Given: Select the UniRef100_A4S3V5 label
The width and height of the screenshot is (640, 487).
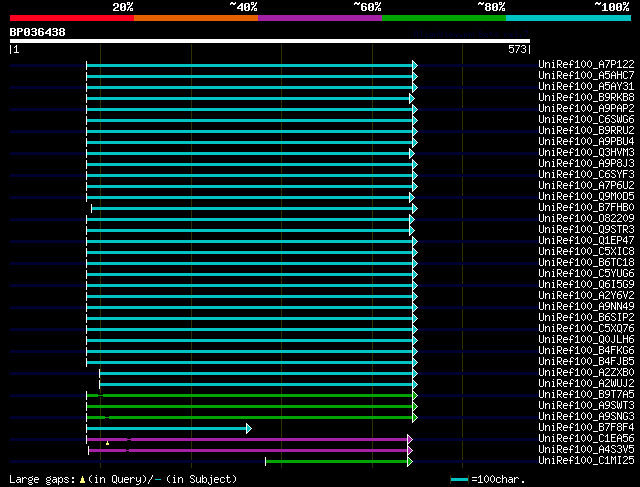Looking at the screenshot, I should tap(587, 450).
